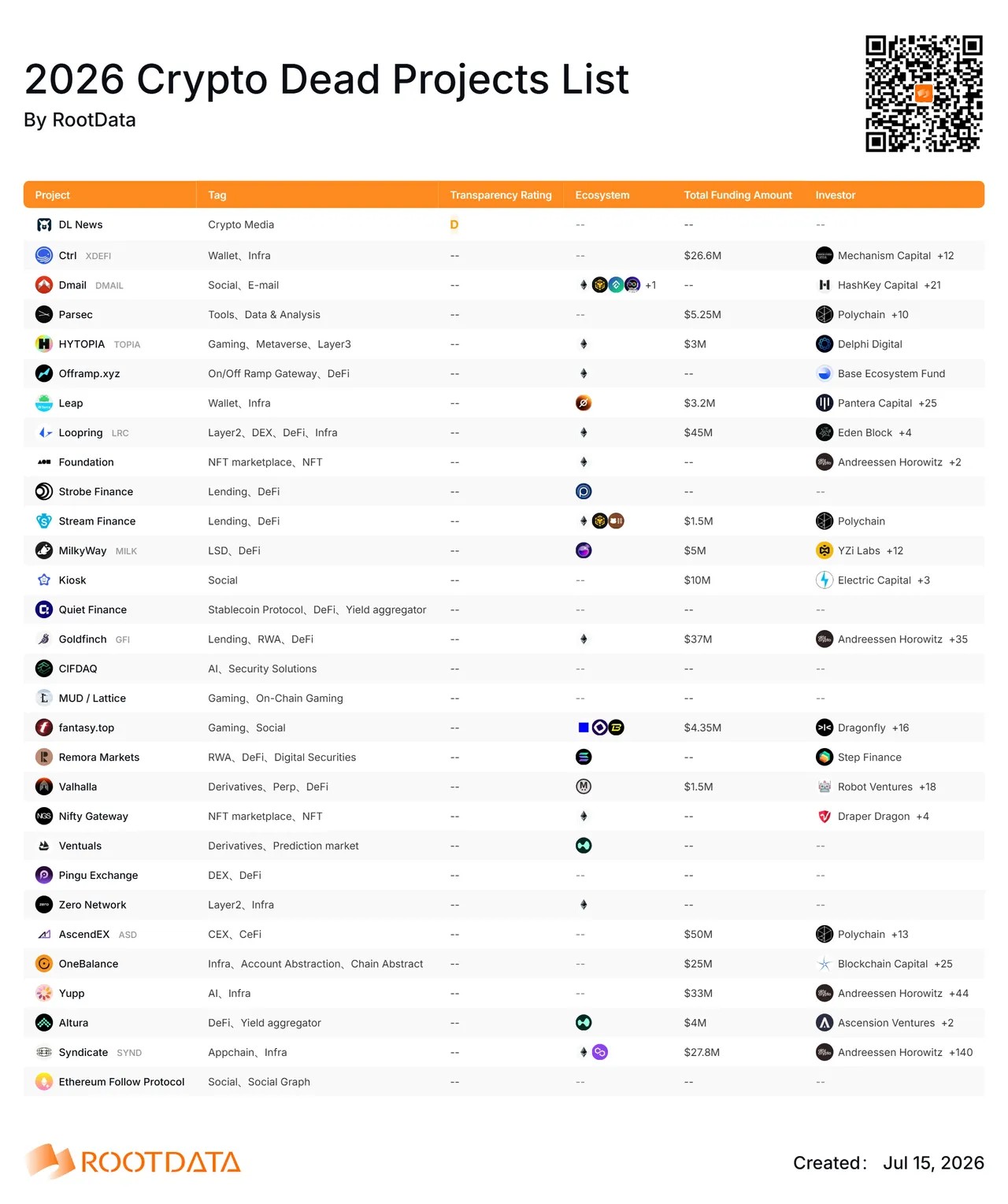Select the Transparency Rating column header
Screen dimensions: 1008x1204
501,195
